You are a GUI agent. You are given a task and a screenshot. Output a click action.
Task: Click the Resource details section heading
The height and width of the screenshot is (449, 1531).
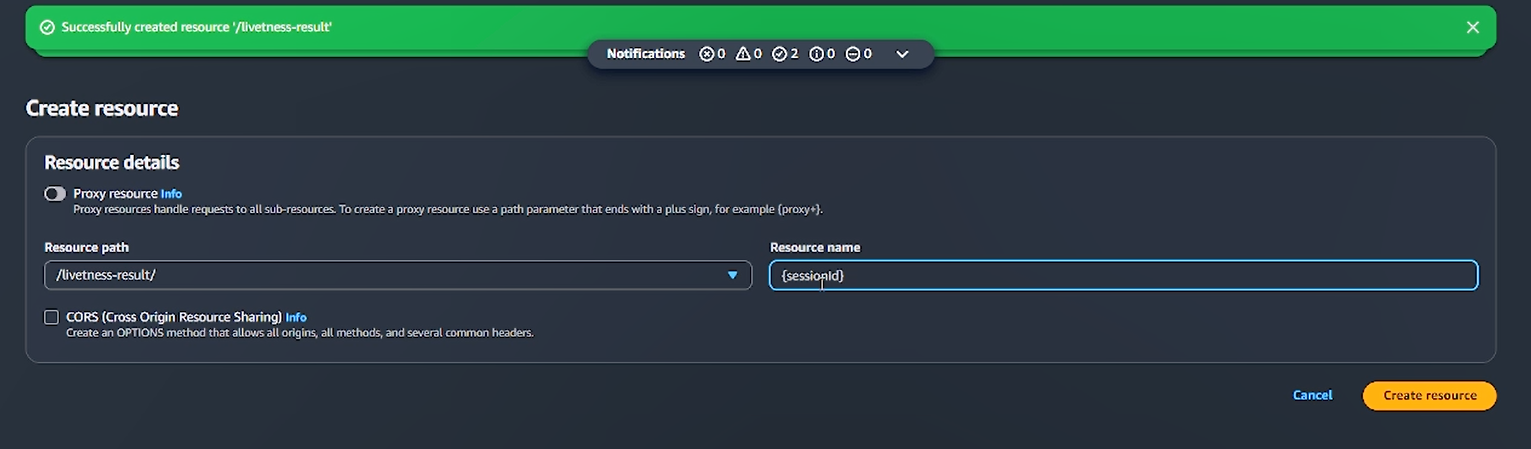point(112,162)
